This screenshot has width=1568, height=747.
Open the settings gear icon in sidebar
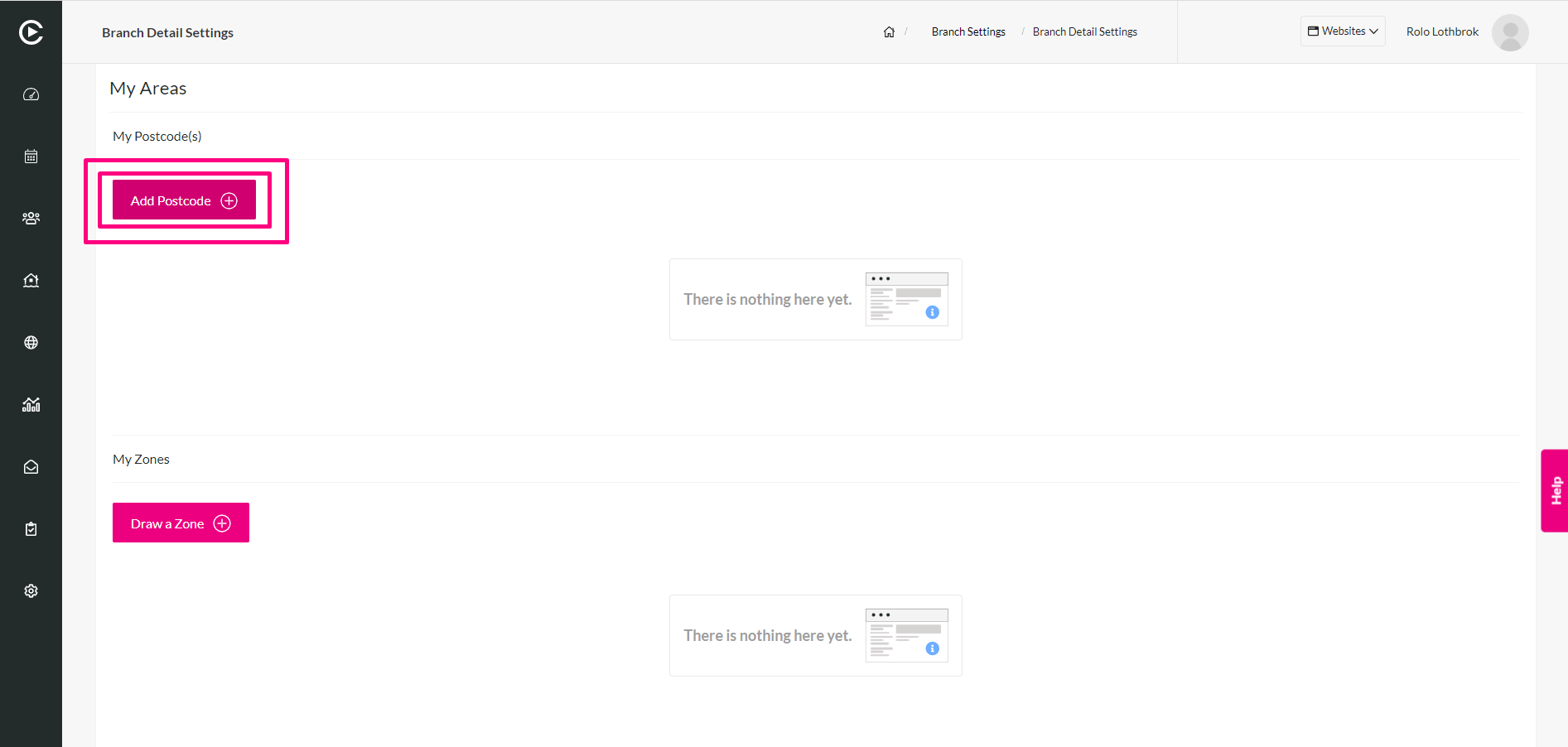(31, 591)
